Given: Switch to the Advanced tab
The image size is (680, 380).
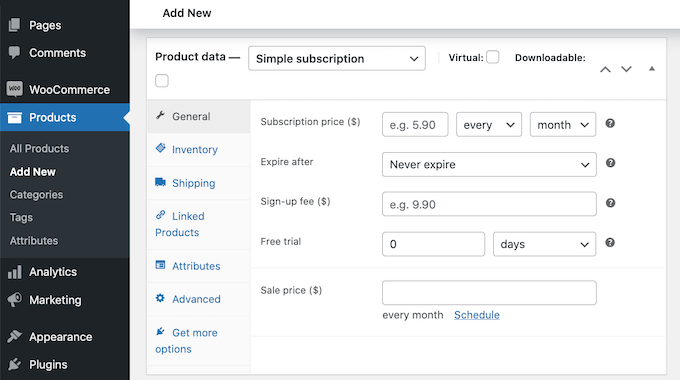Looking at the screenshot, I should pos(199,299).
